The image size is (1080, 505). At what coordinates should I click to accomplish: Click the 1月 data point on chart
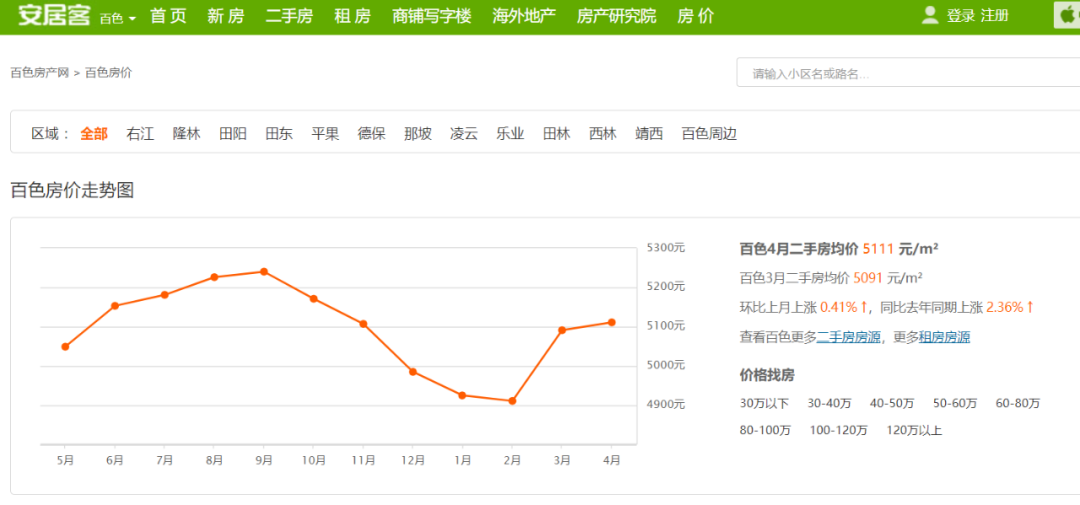(462, 395)
